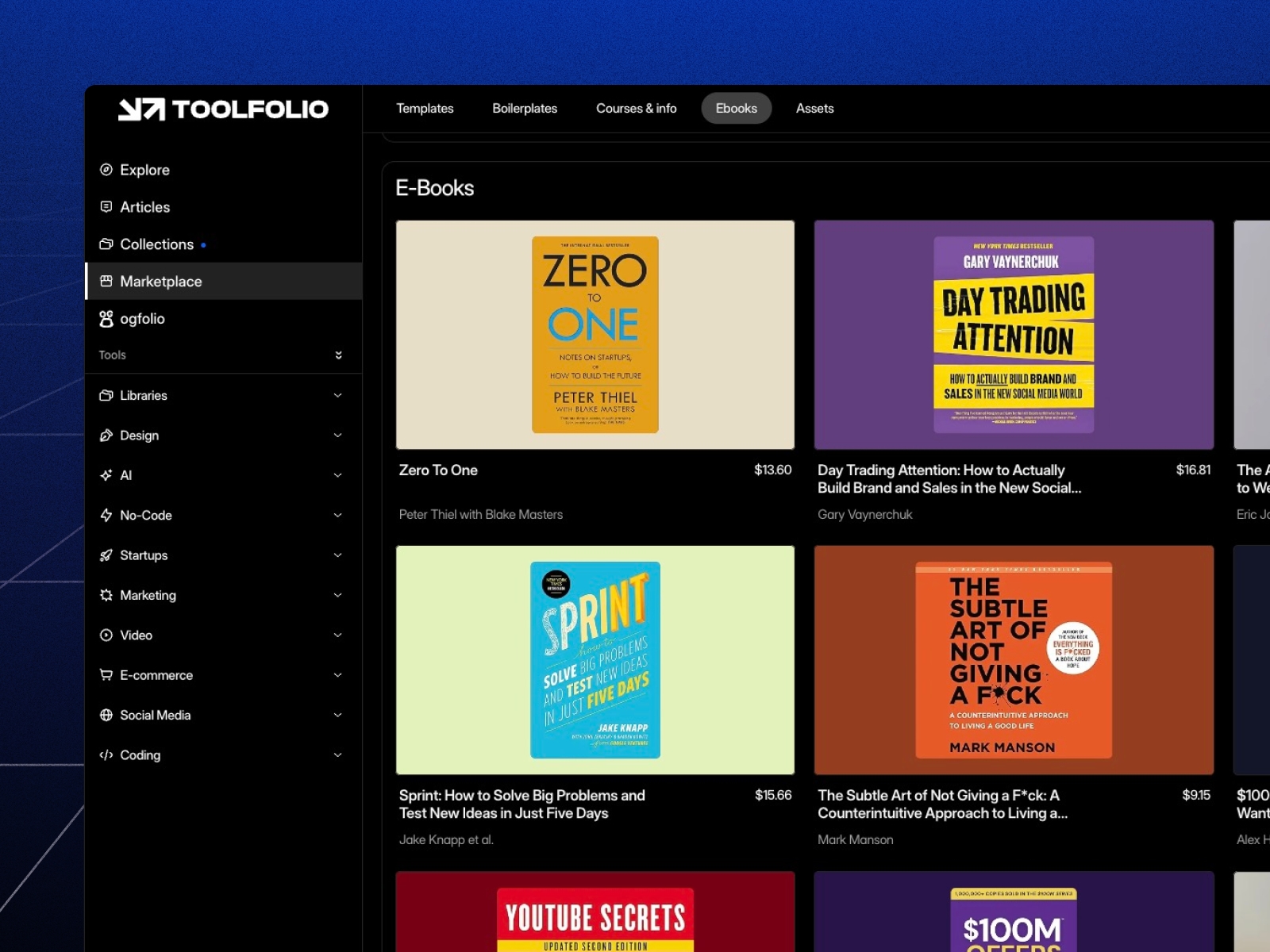
Task: Click the Sprint: How to Solve title
Action: point(522,804)
